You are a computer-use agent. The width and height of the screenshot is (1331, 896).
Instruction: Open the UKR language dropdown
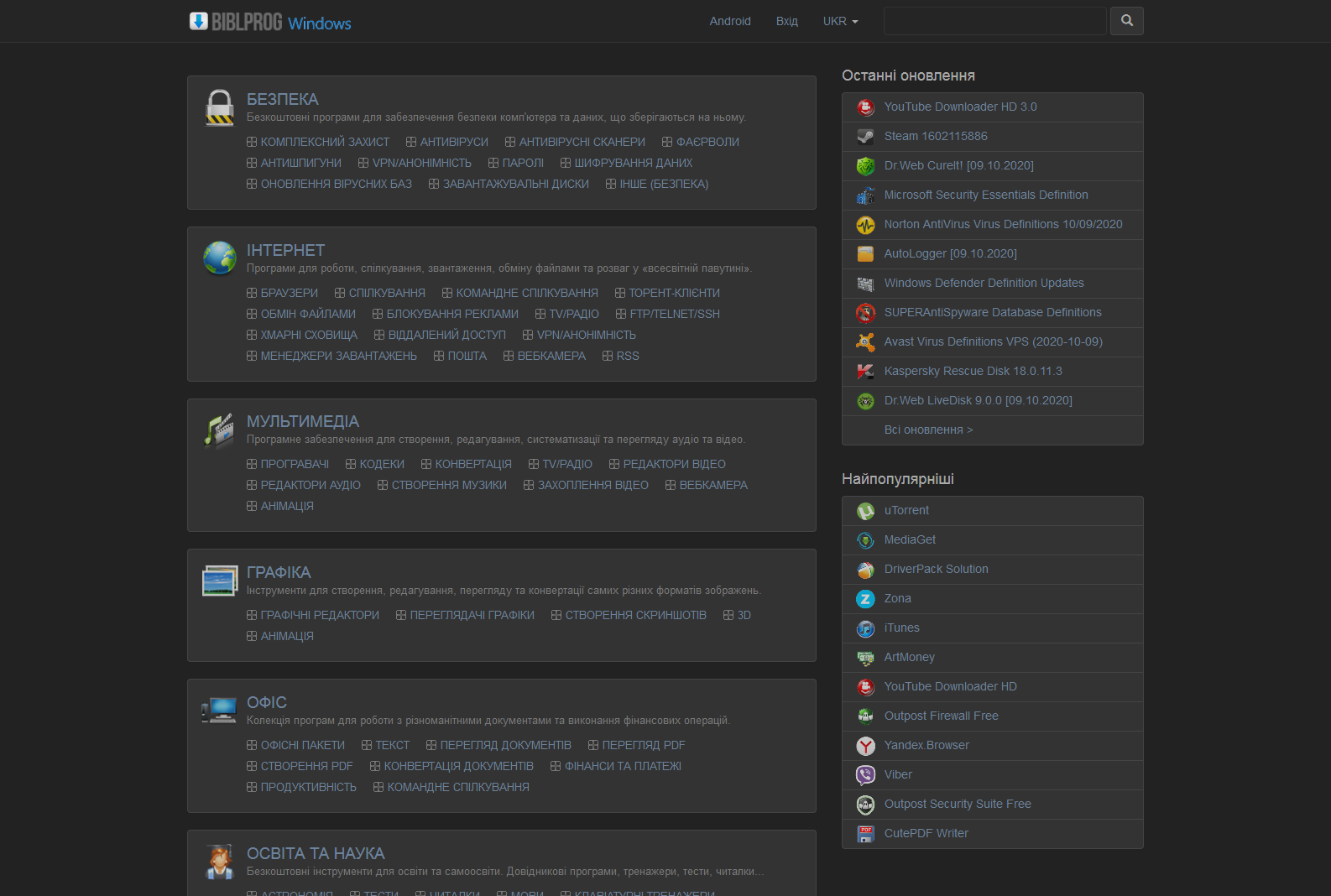tap(840, 21)
